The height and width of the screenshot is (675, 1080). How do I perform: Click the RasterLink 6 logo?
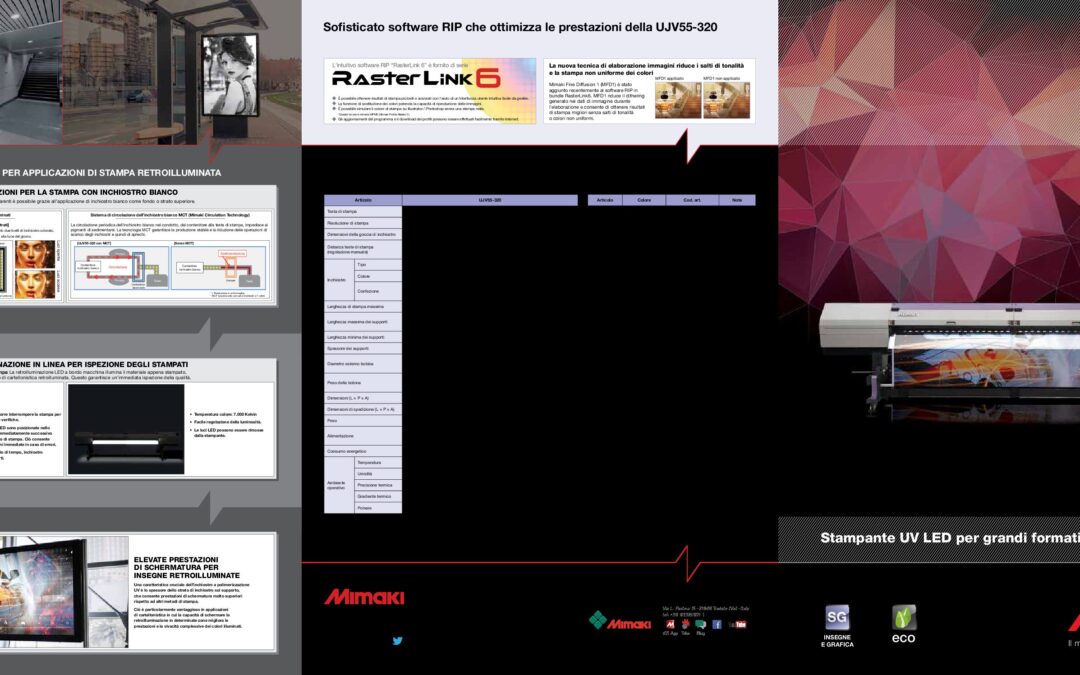click(416, 79)
